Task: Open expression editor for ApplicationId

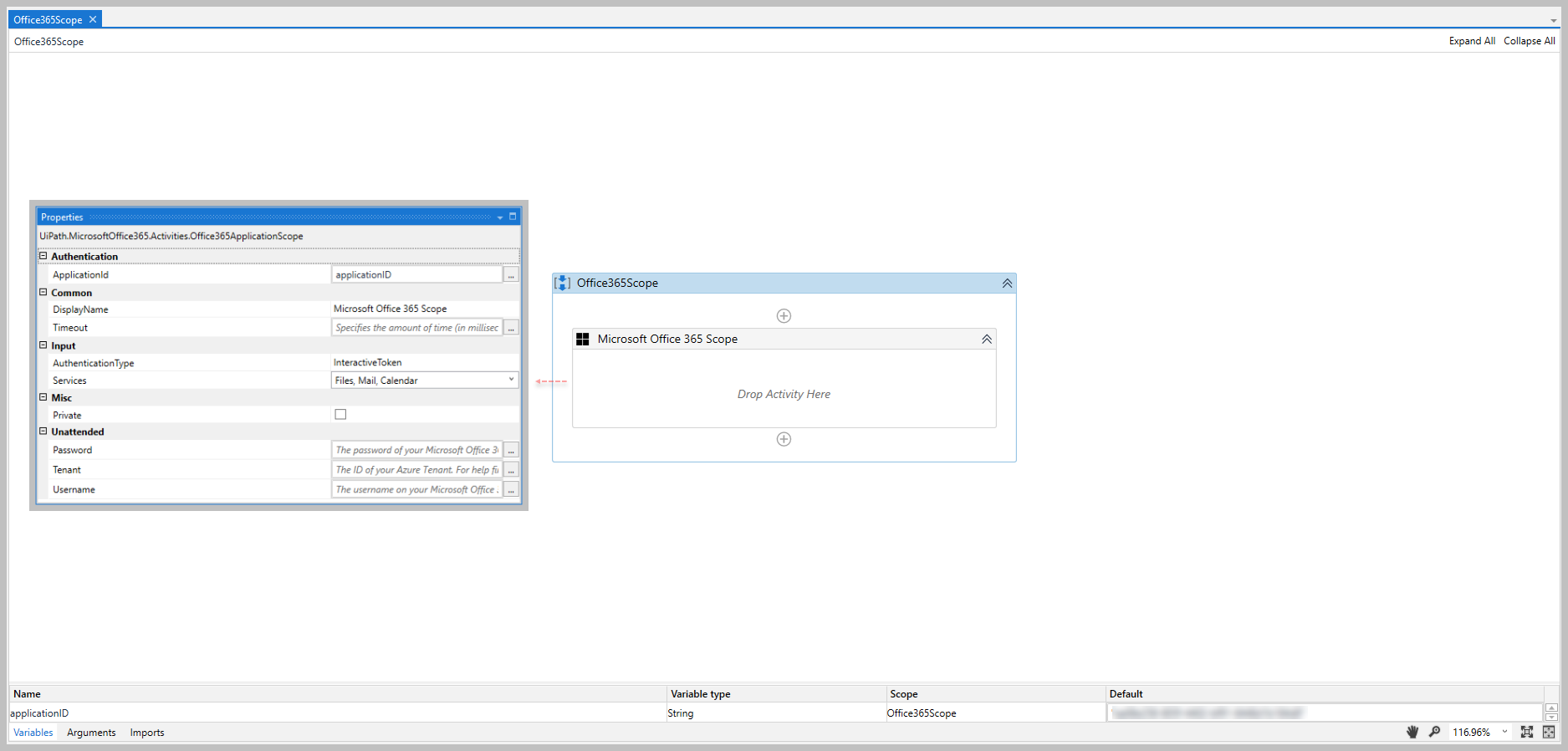Action: tap(511, 274)
